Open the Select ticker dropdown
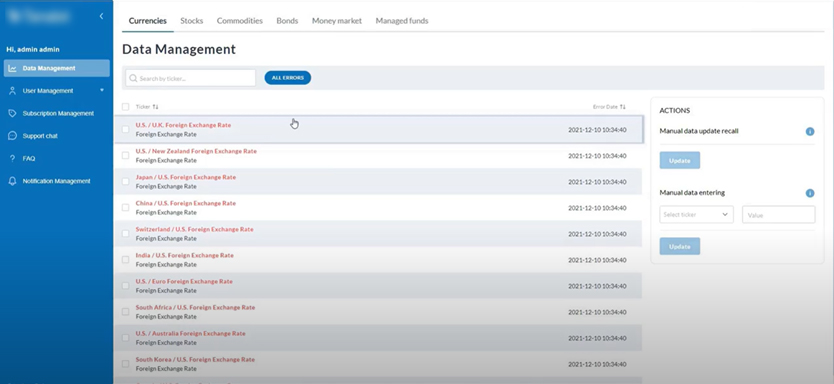The width and height of the screenshot is (834, 384). point(696,215)
